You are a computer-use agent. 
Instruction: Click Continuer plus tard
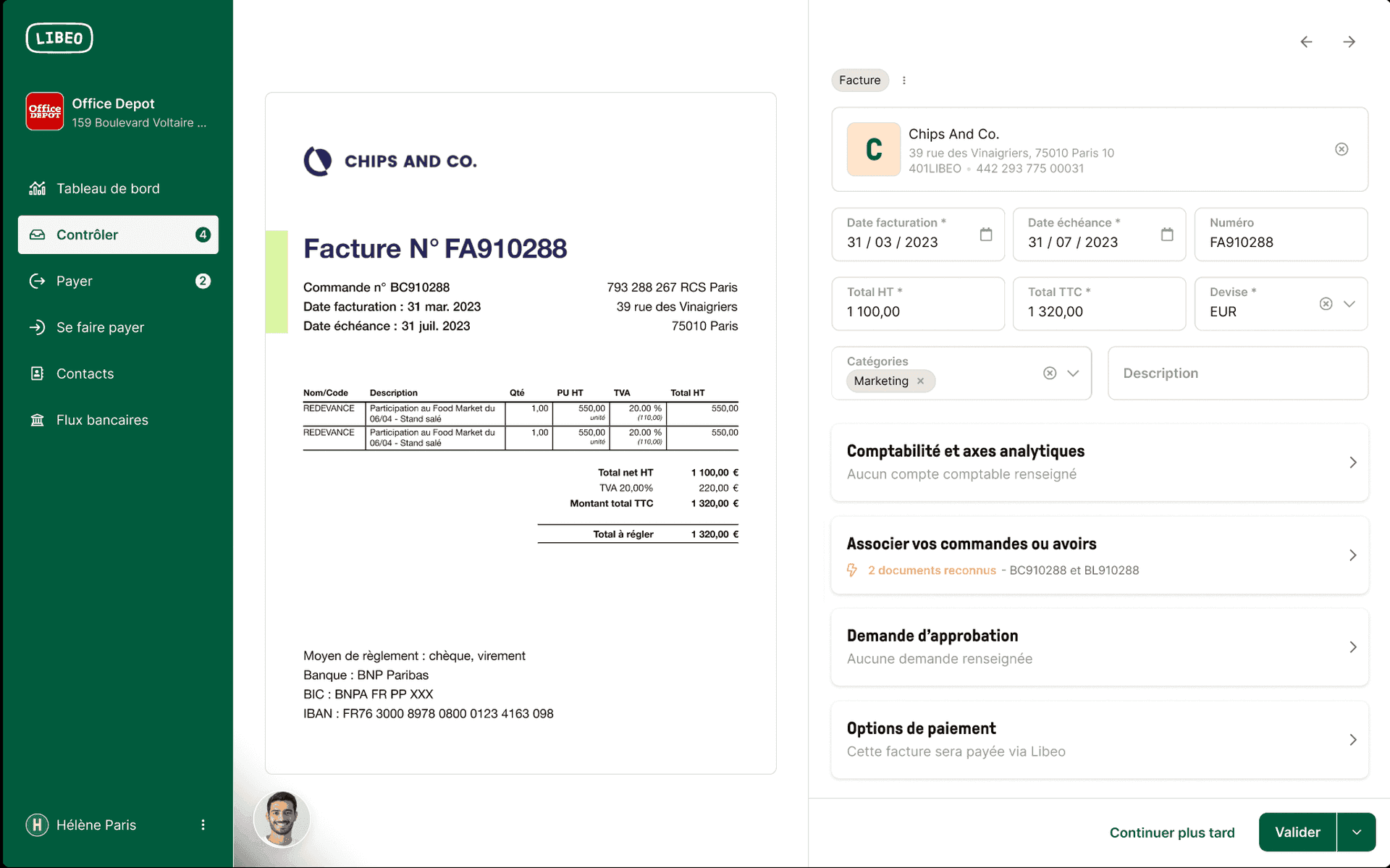point(1173,833)
